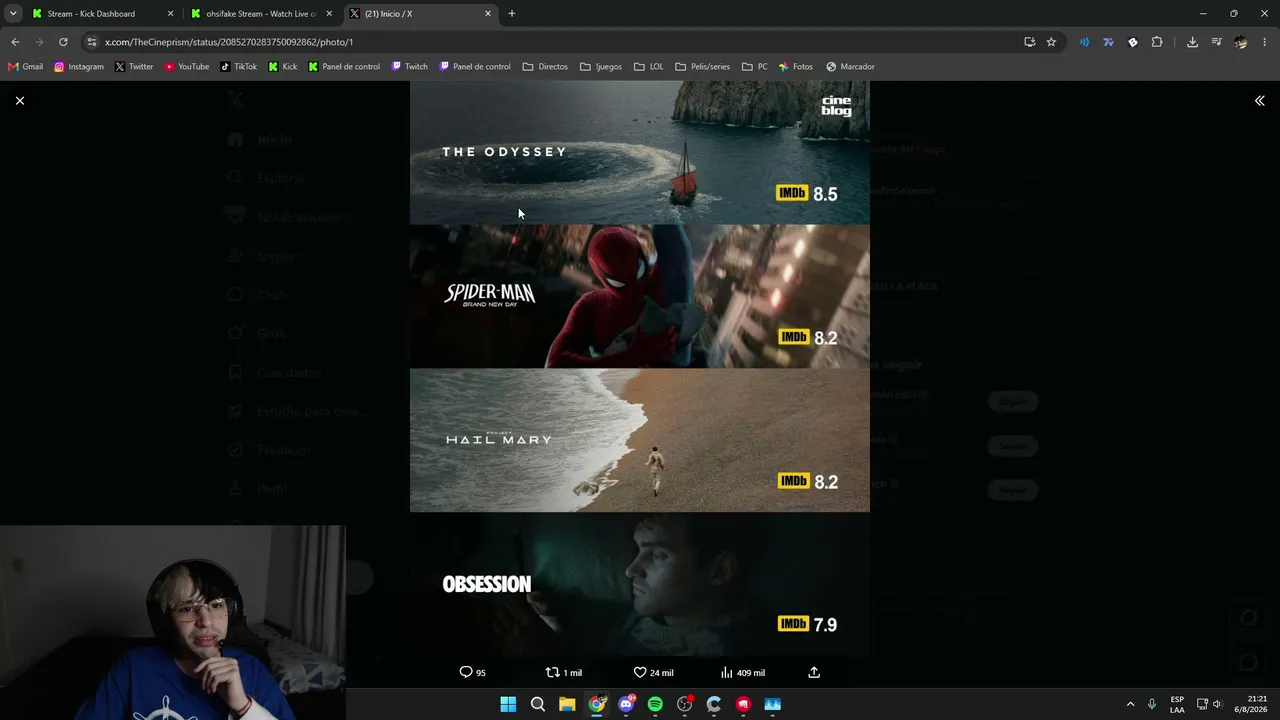Open File Explorer from the taskbar
Viewport: 1280px width, 720px height.
[567, 704]
